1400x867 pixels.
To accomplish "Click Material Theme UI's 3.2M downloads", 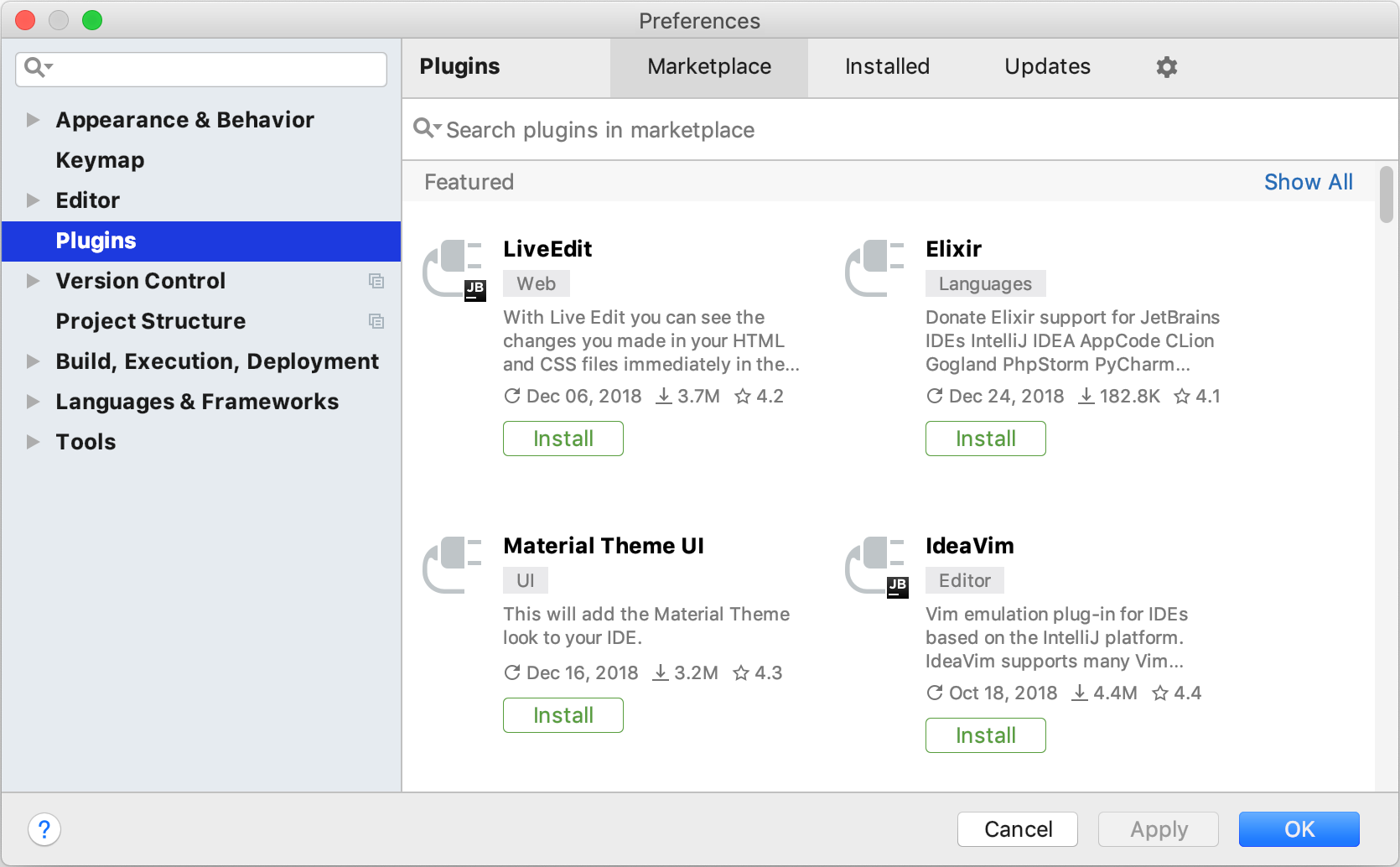I will pyautogui.click(x=686, y=672).
